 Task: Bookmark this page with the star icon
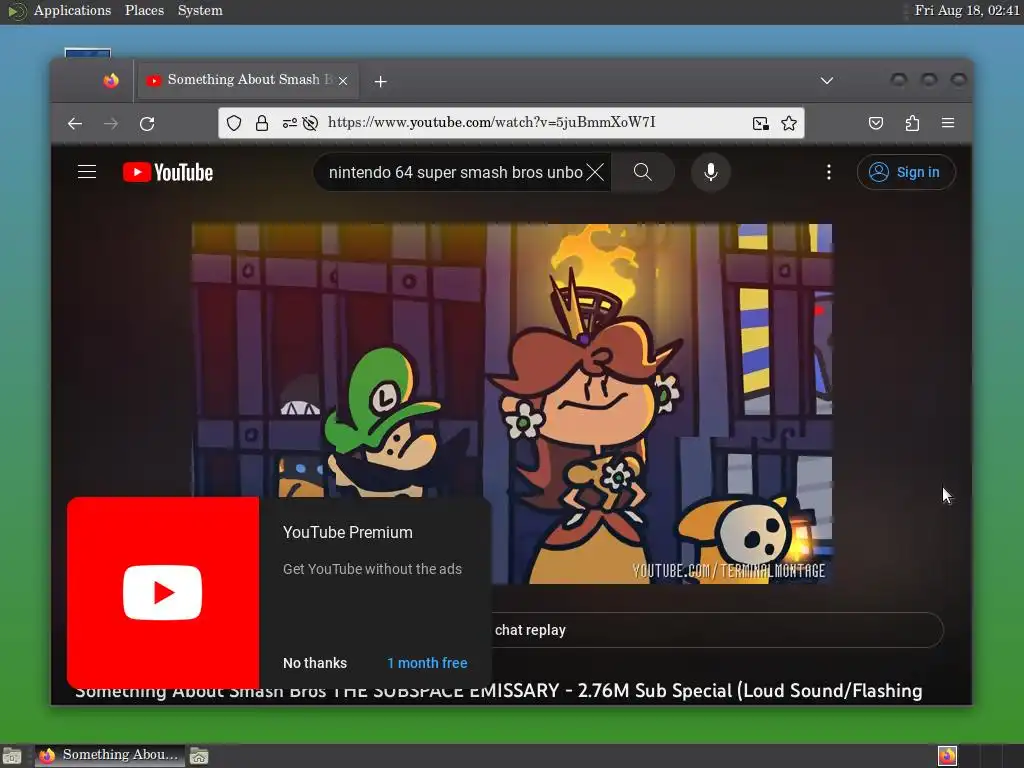click(789, 123)
